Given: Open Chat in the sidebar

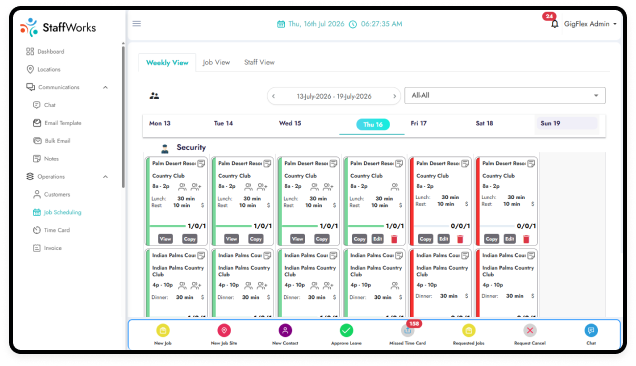Looking at the screenshot, I should pos(44,105).
